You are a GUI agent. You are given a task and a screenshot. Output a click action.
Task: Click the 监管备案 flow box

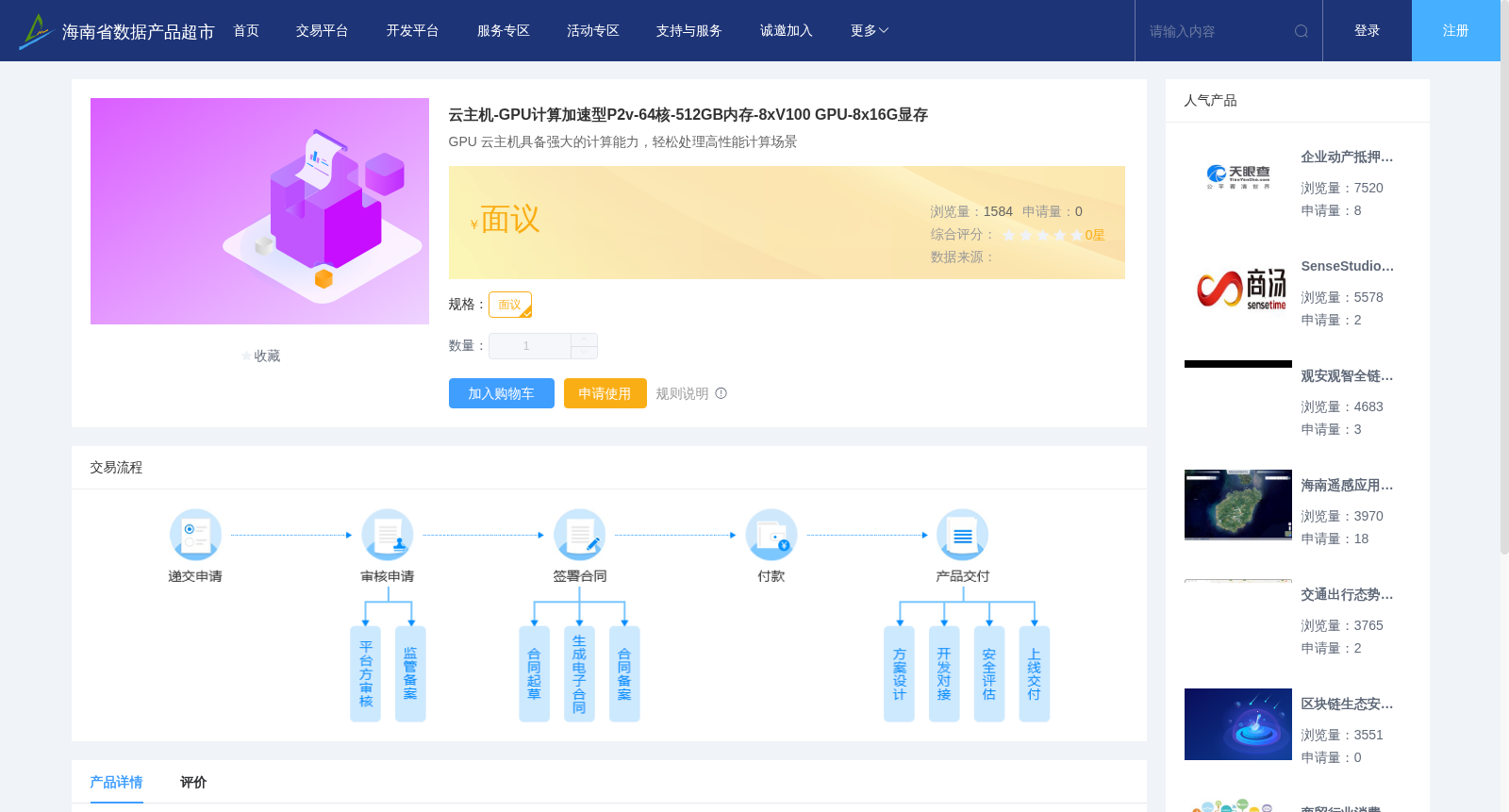(410, 674)
